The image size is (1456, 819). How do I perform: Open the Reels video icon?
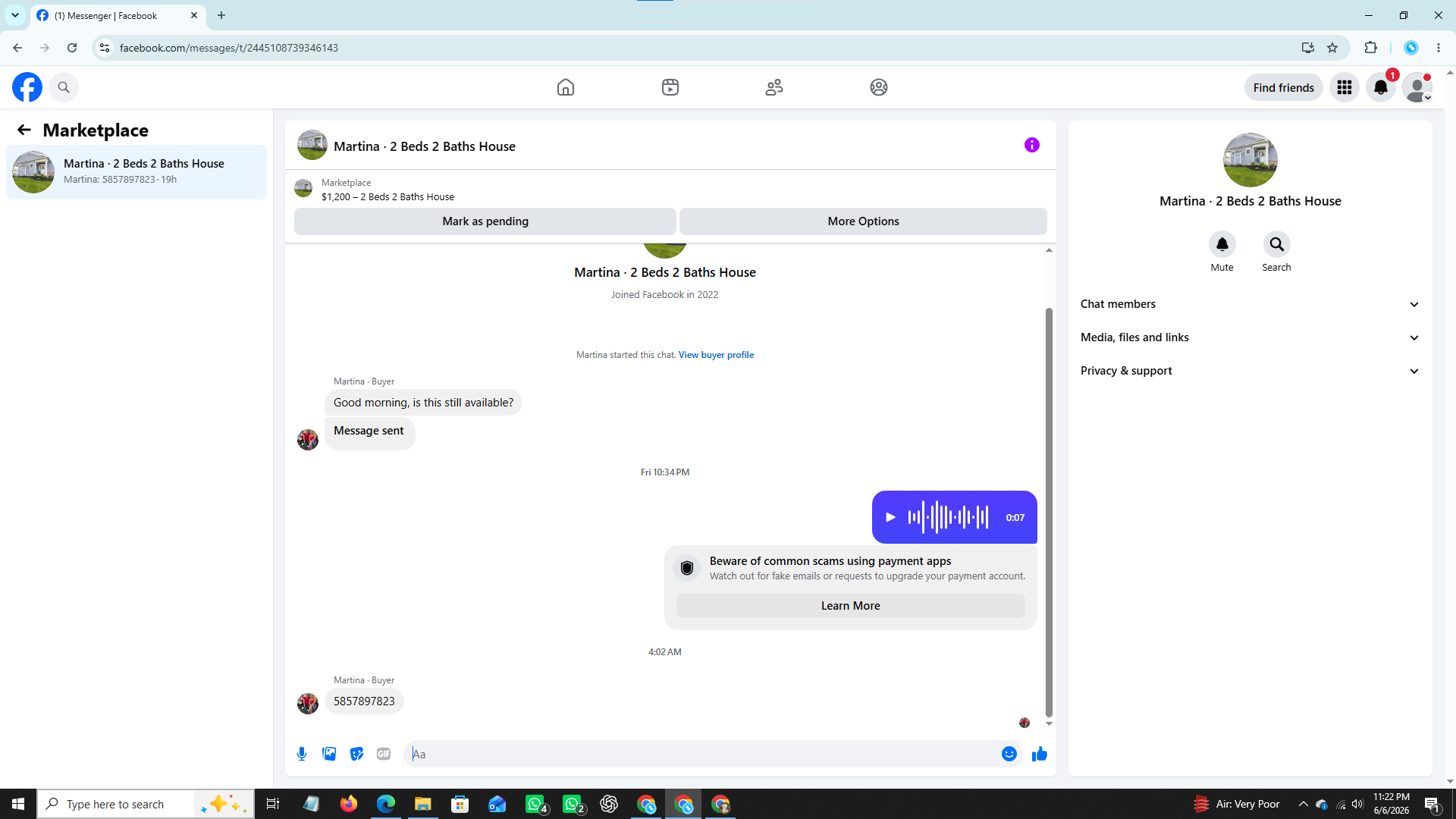point(670,87)
